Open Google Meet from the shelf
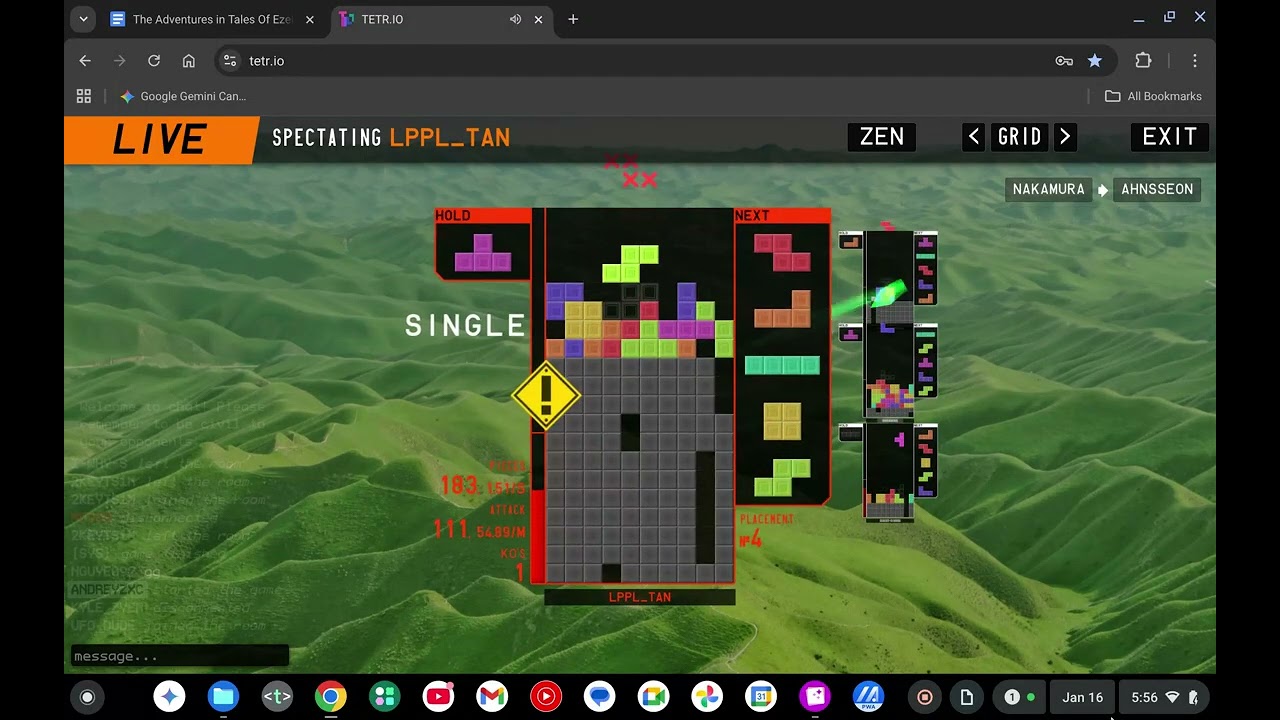Image resolution: width=1280 pixels, height=720 pixels. [653, 697]
